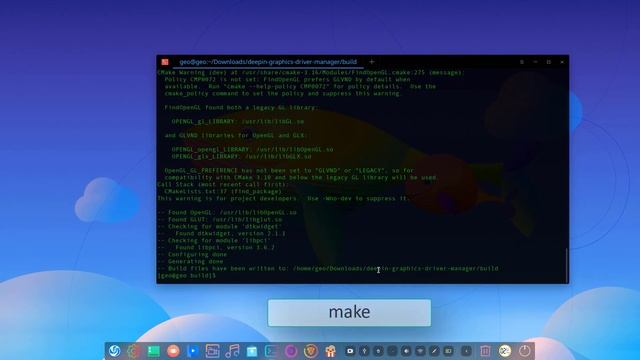This screenshot has width=640, height=360.
Task: Click the terminal icon in the dock
Action: pyautogui.click(x=271, y=351)
